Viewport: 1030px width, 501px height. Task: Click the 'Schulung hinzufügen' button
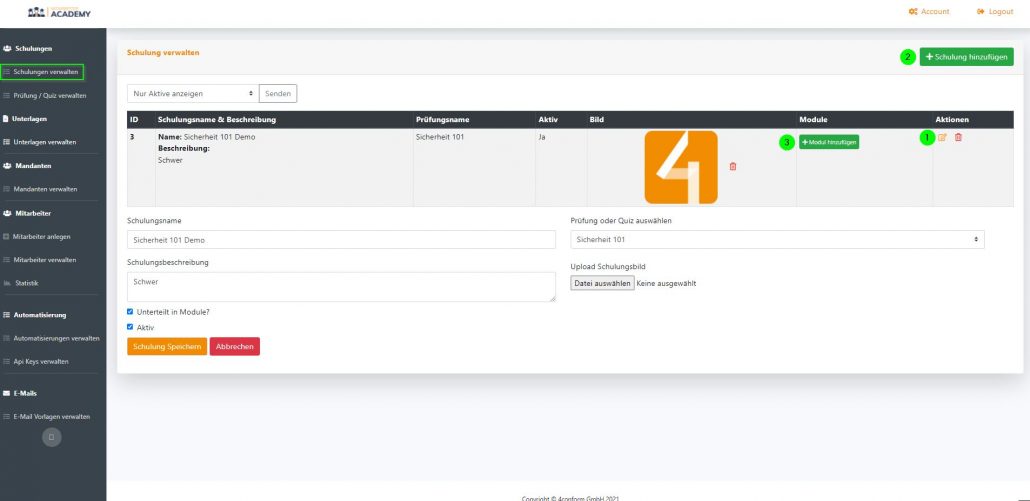pos(966,57)
